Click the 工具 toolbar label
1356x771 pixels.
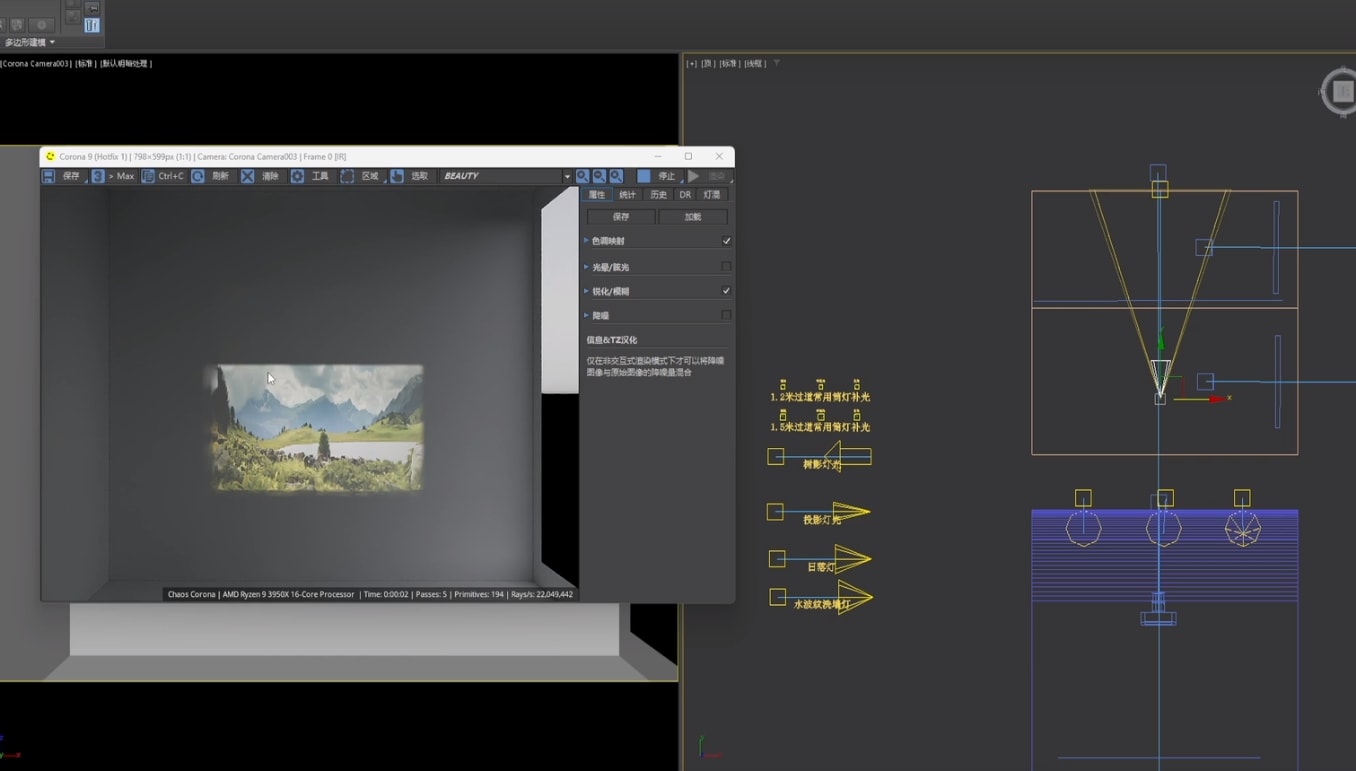[x=320, y=176]
